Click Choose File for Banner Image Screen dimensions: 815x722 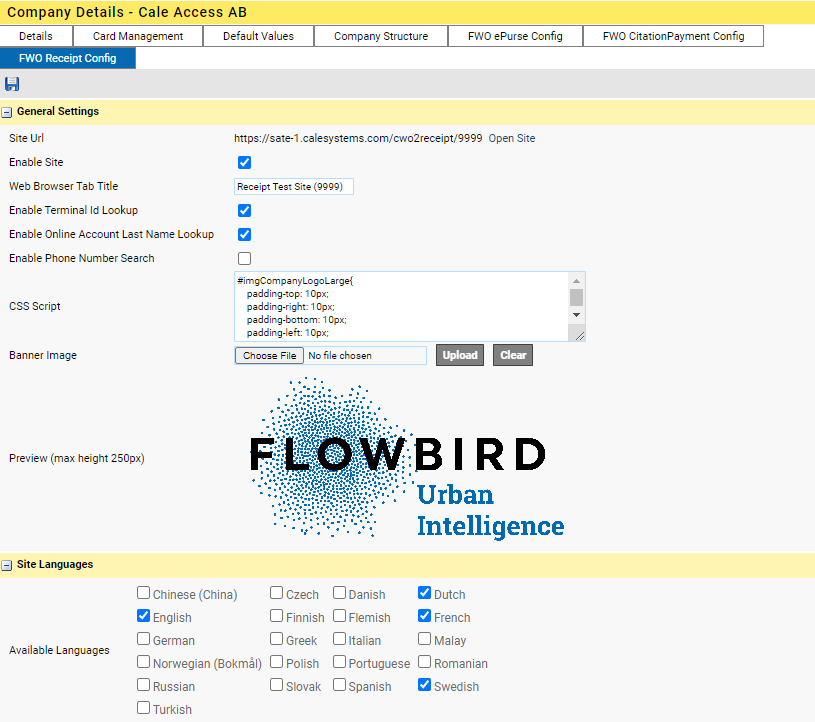pyautogui.click(x=269, y=356)
